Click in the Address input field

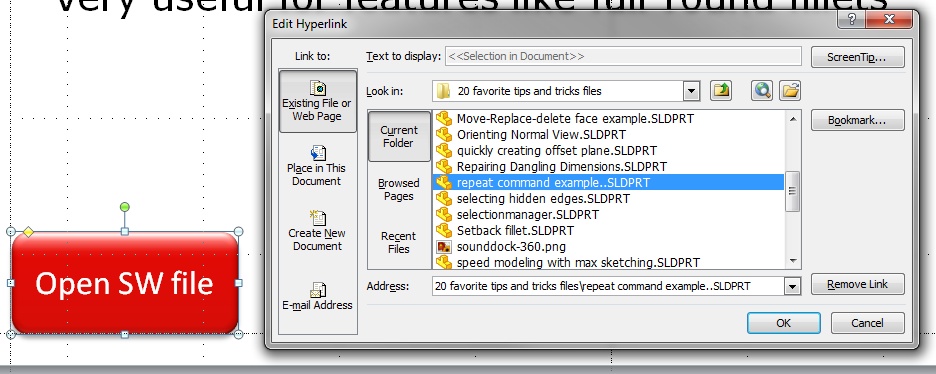608,286
